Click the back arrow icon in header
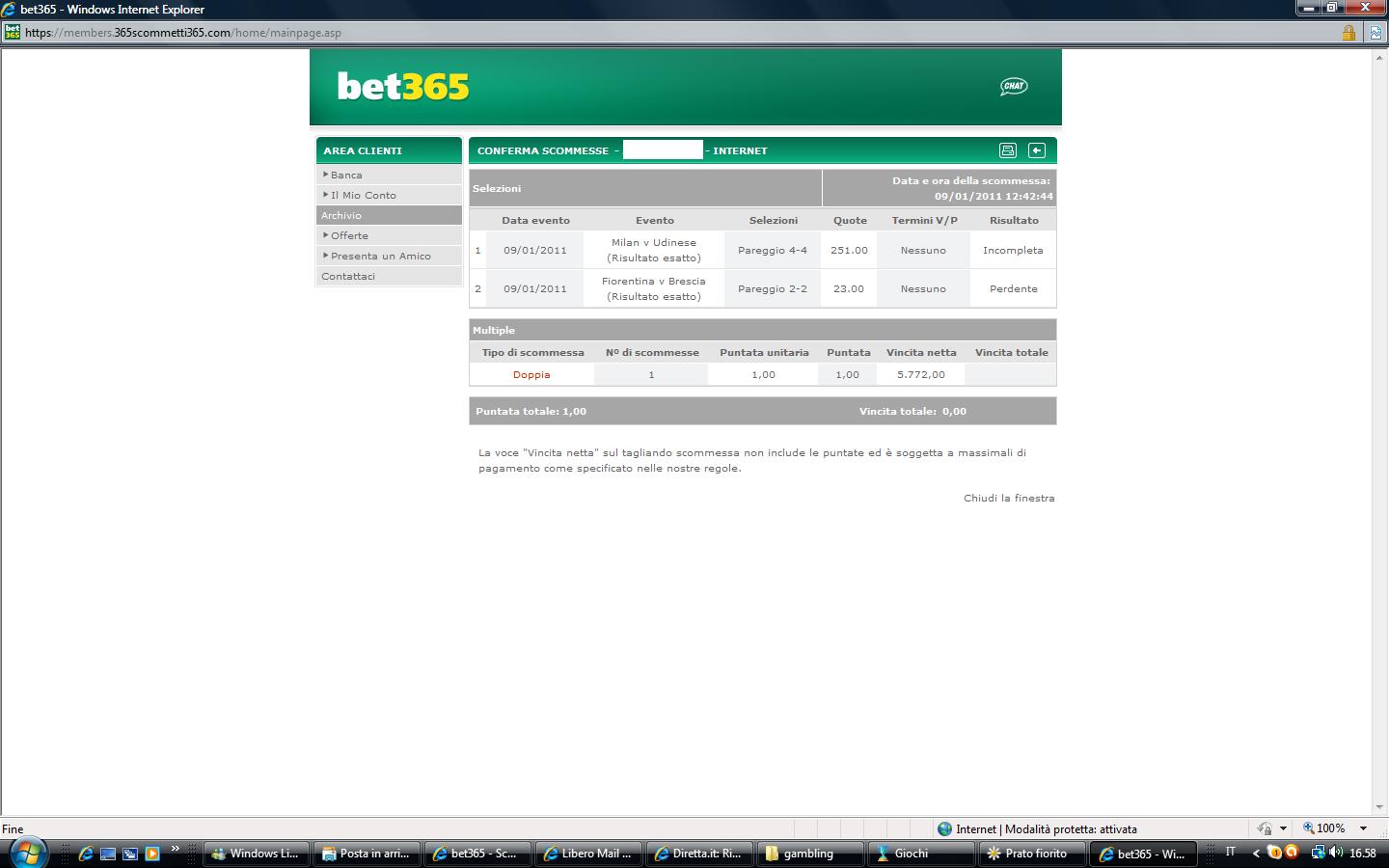The width and height of the screenshot is (1389, 868). pyautogui.click(x=1037, y=150)
